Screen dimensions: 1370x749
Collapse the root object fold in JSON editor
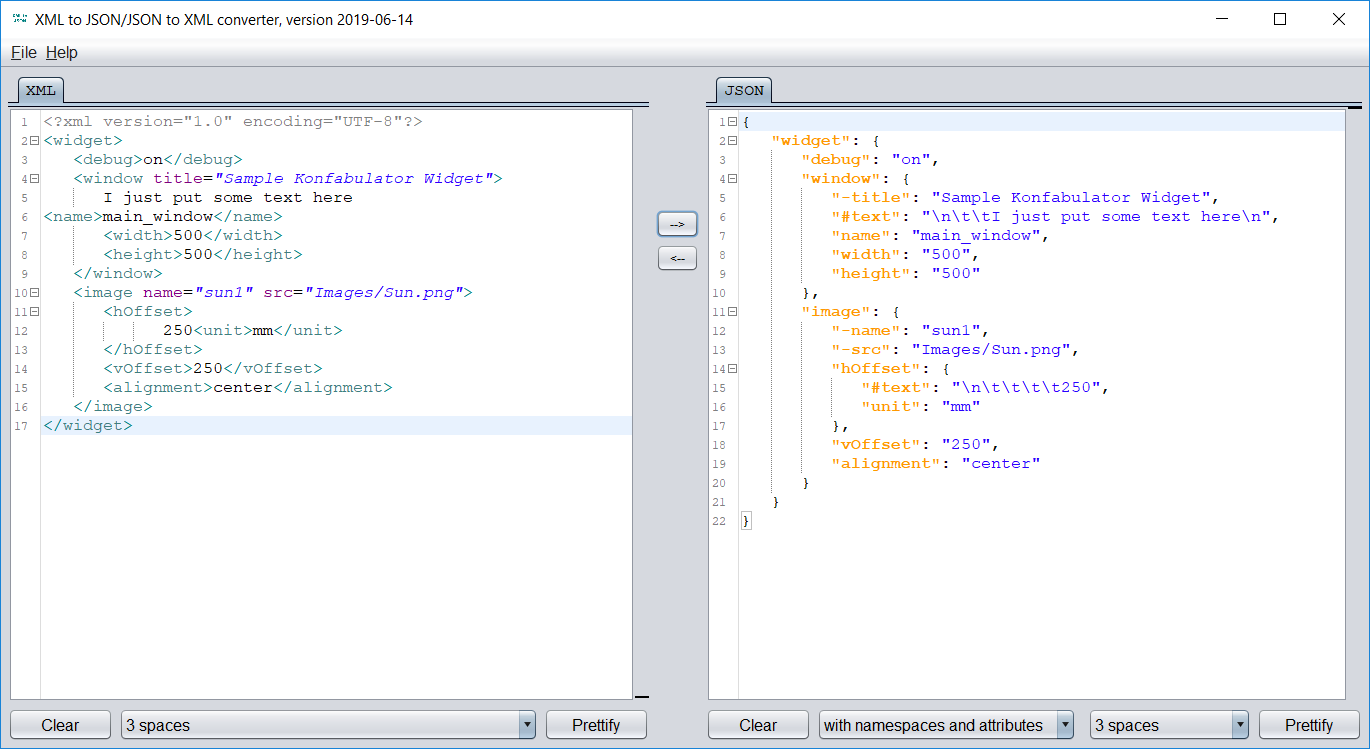click(x=732, y=122)
